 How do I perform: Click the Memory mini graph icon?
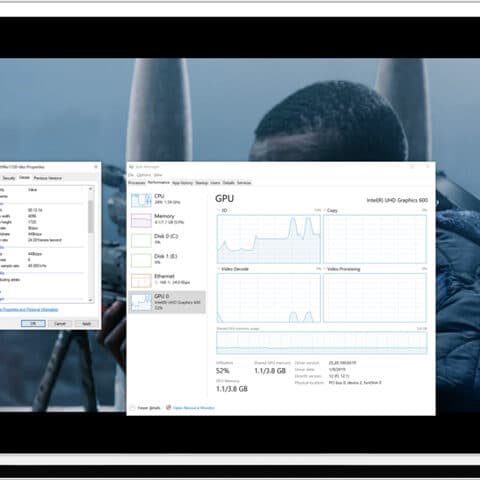click(x=141, y=220)
